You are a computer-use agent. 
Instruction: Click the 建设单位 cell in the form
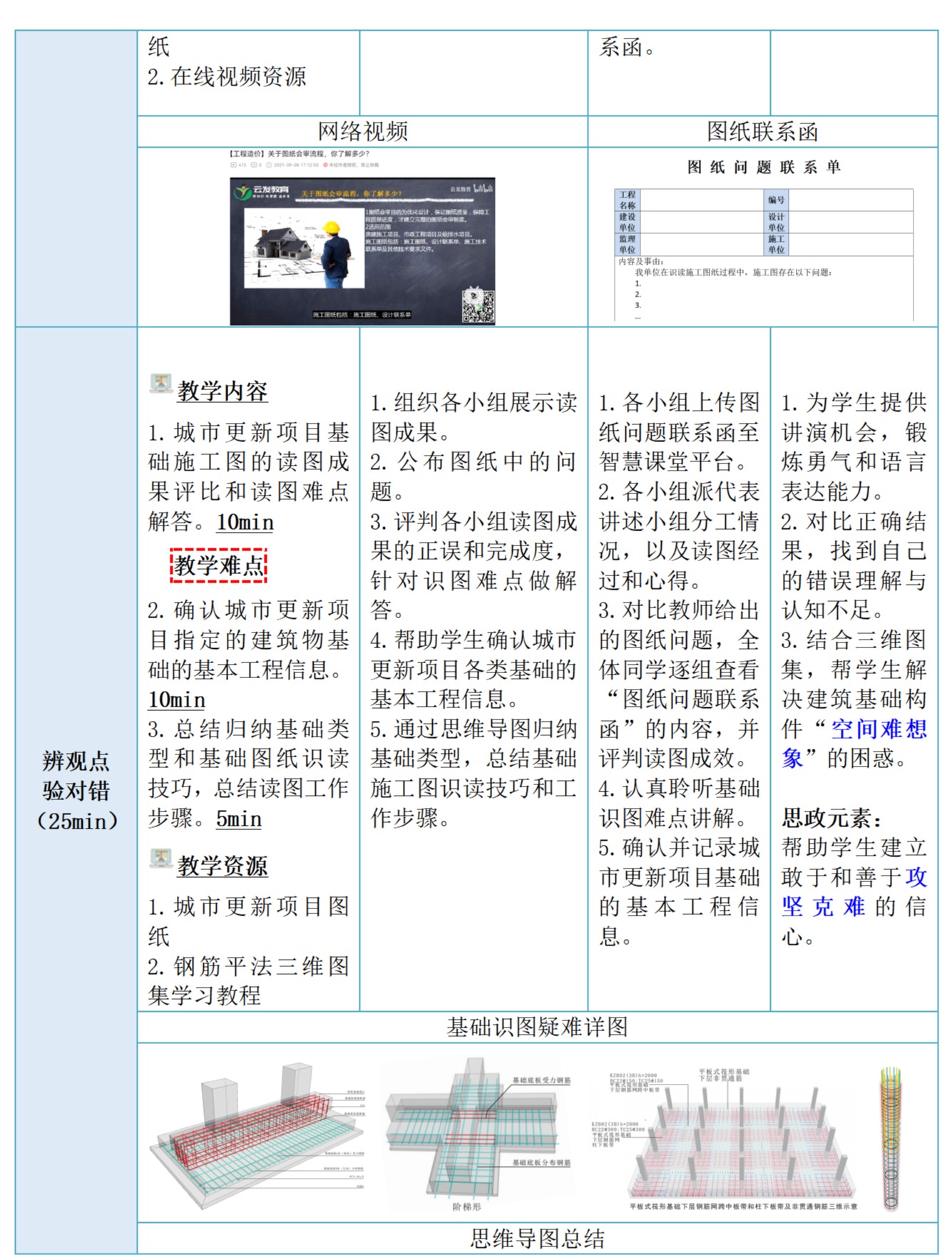[628, 222]
